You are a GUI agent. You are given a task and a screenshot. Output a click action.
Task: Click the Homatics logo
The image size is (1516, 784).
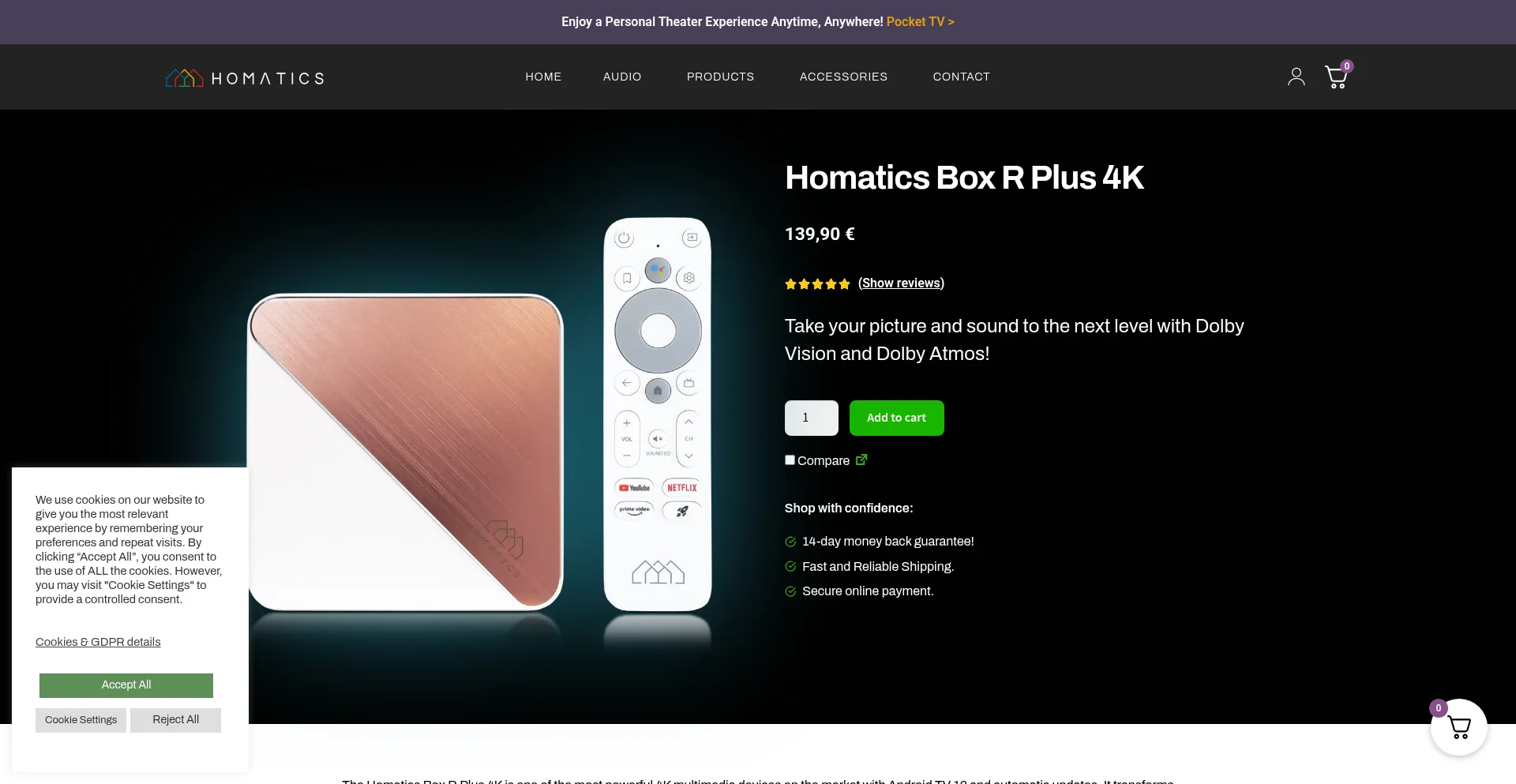coord(245,77)
